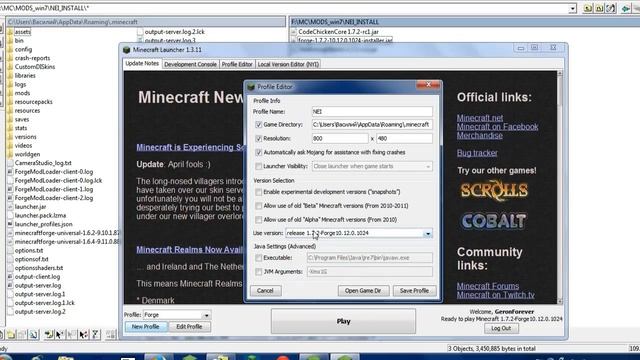Click the yellow folder icon in bottom file toolbar

tap(10, 335)
